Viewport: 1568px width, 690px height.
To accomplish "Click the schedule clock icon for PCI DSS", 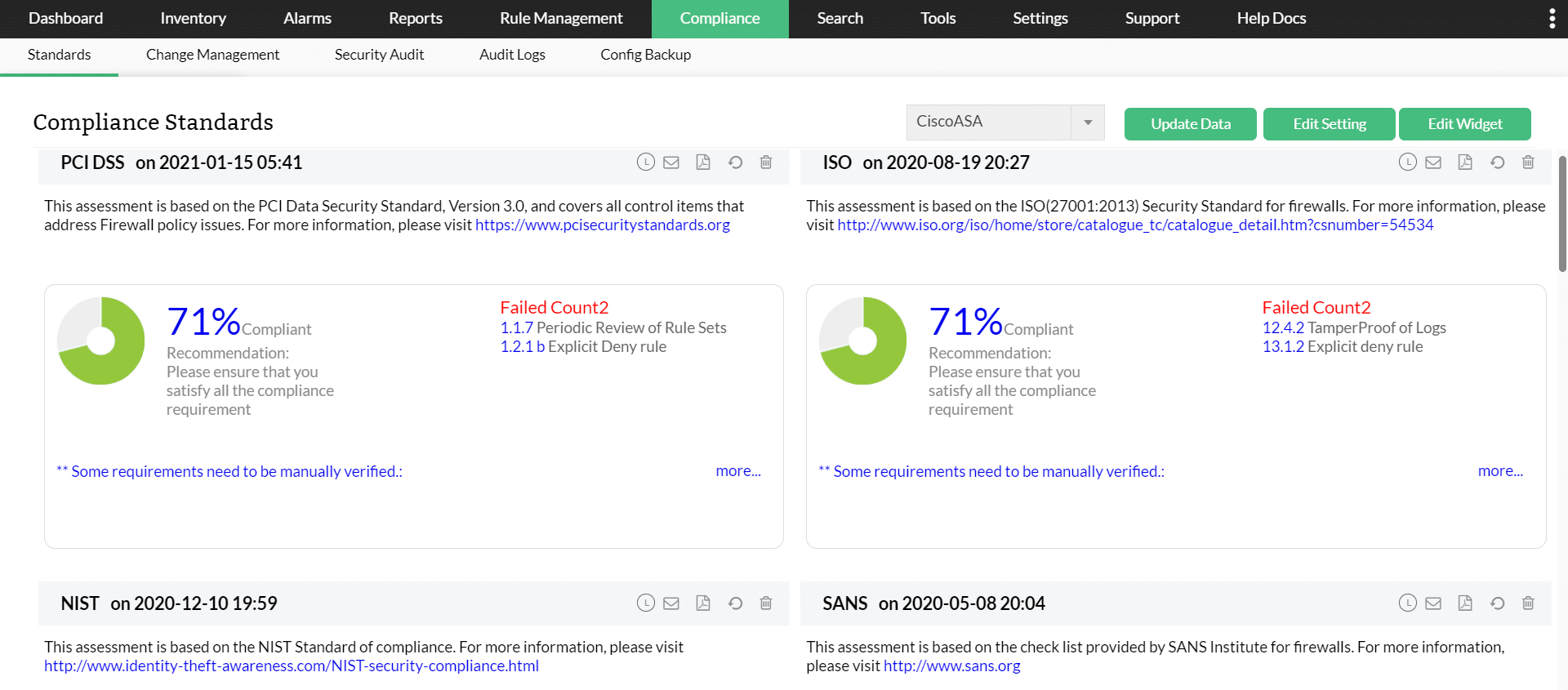I will click(x=646, y=162).
